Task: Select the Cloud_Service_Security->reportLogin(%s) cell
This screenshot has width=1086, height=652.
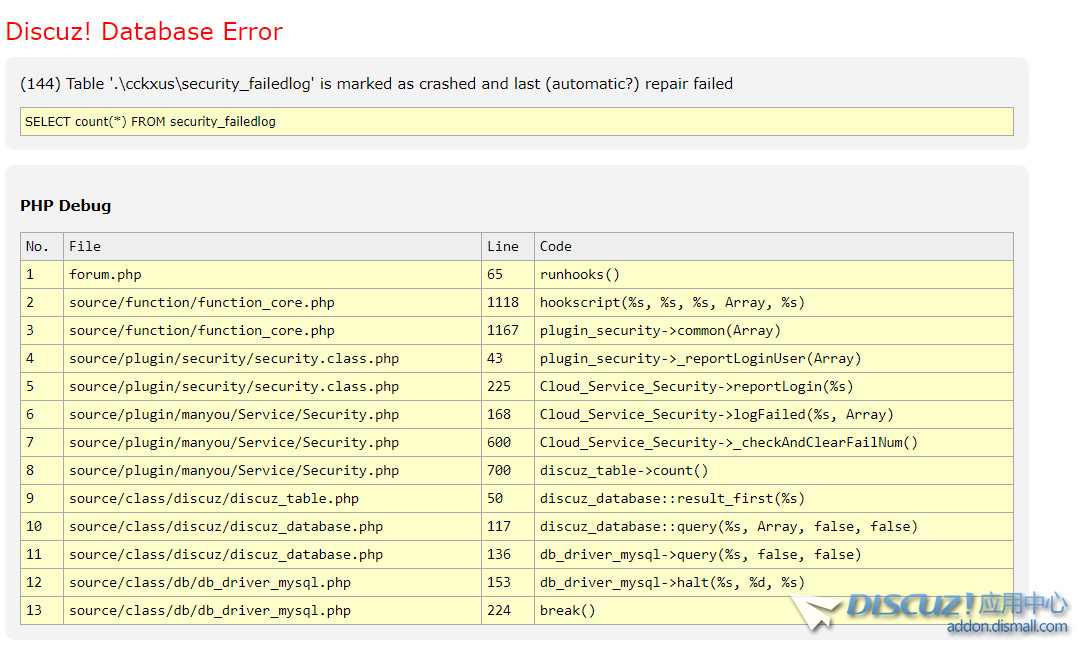Action: pyautogui.click(x=696, y=386)
